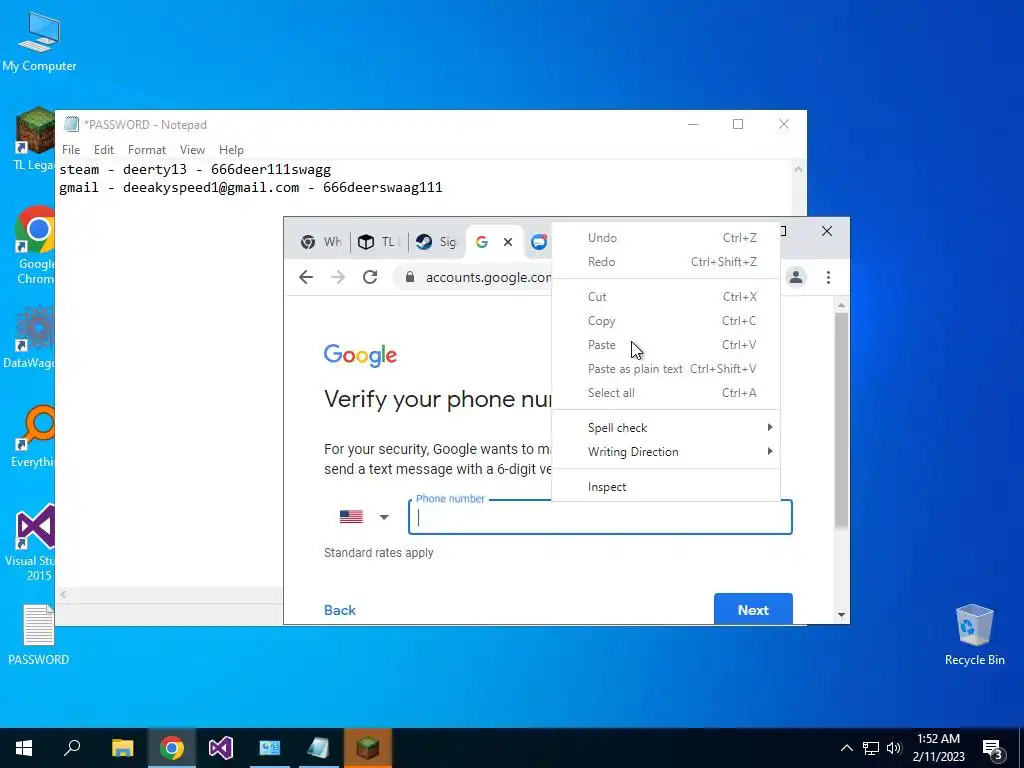Open Notepad Help menu
Viewport: 1024px width, 768px height.
click(x=231, y=150)
